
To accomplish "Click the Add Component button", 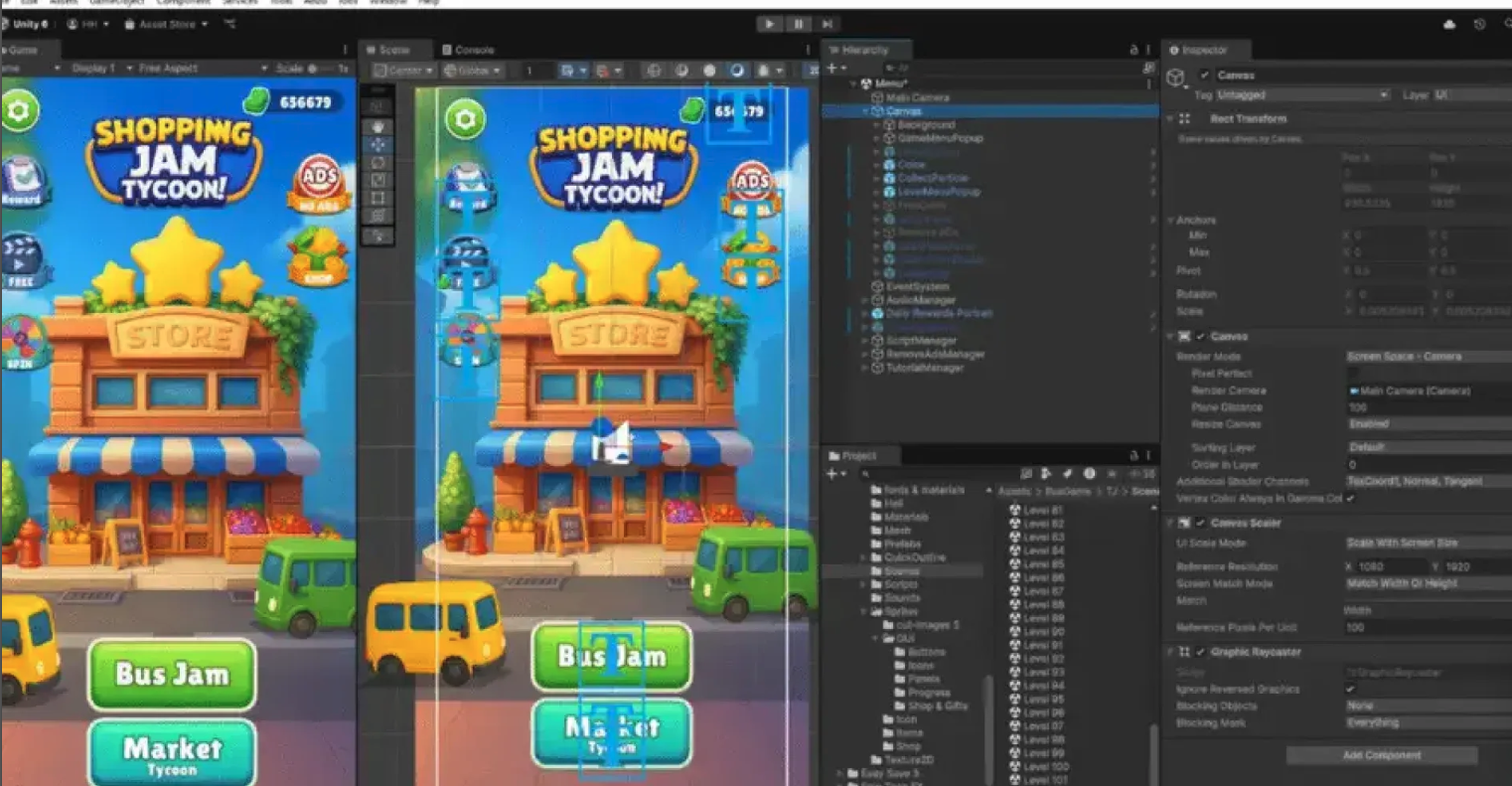I will [1381, 755].
